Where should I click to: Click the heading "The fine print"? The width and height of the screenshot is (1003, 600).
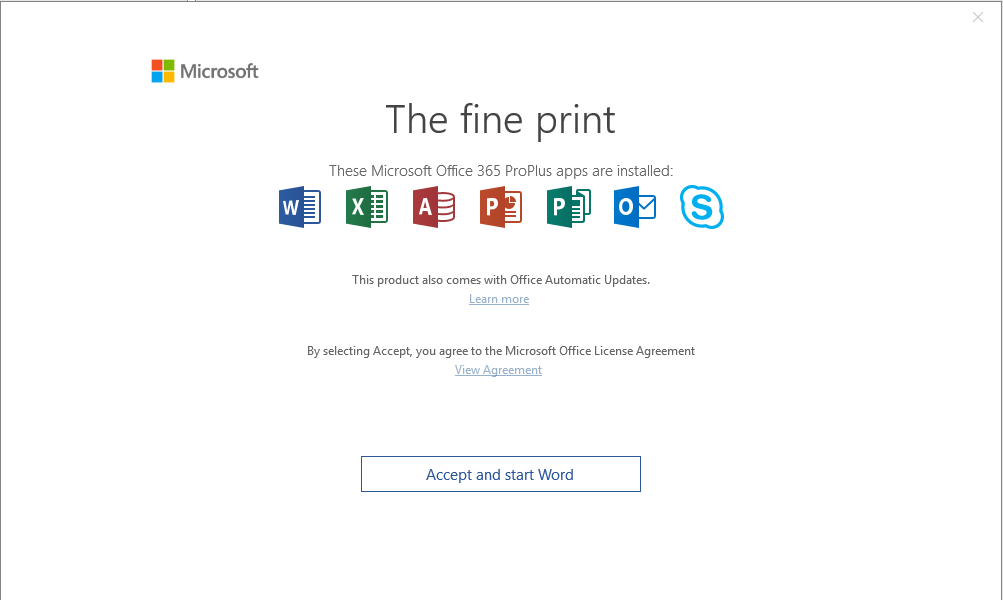[x=500, y=120]
